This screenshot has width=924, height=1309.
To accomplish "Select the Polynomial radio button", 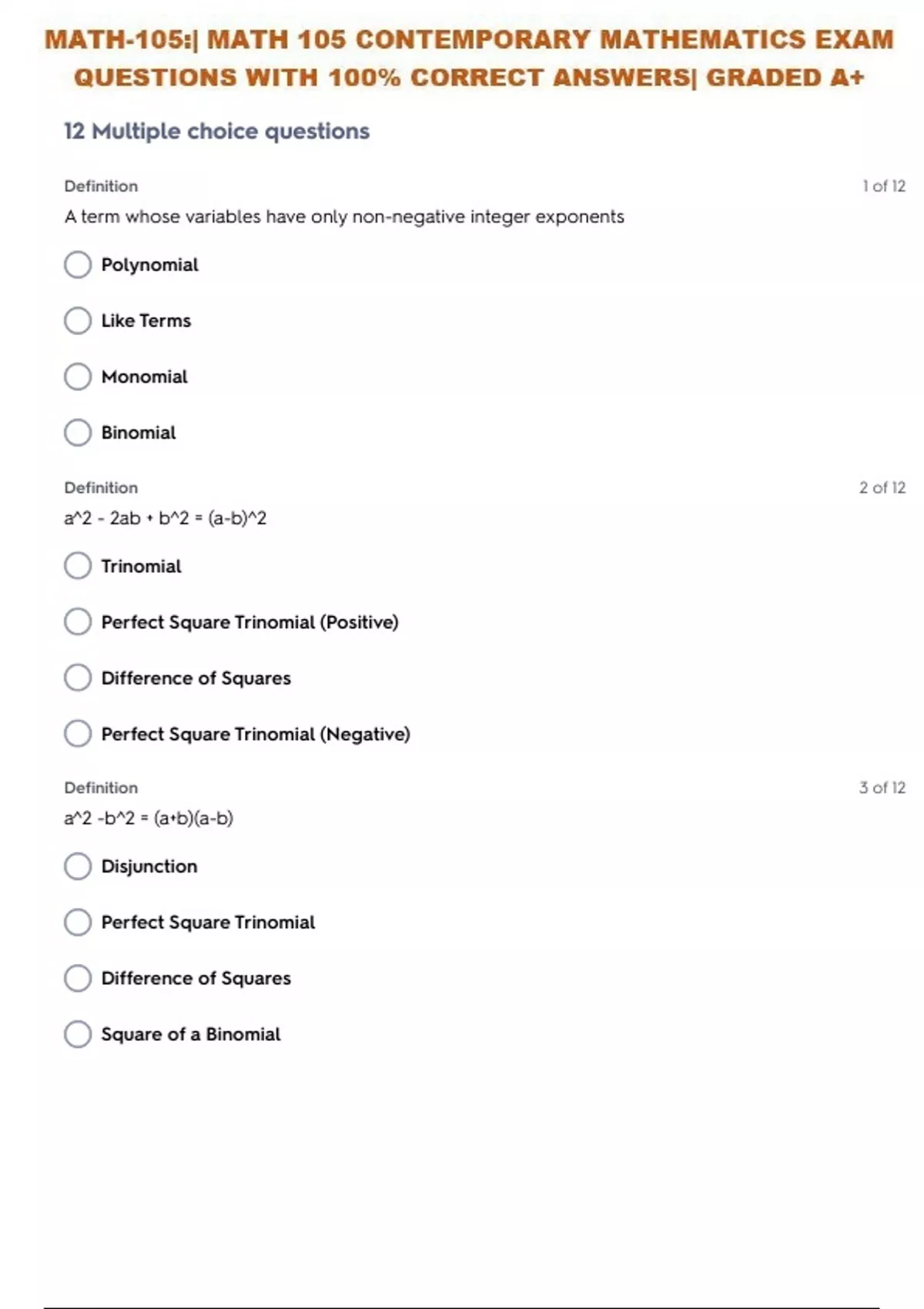I will click(x=78, y=265).
